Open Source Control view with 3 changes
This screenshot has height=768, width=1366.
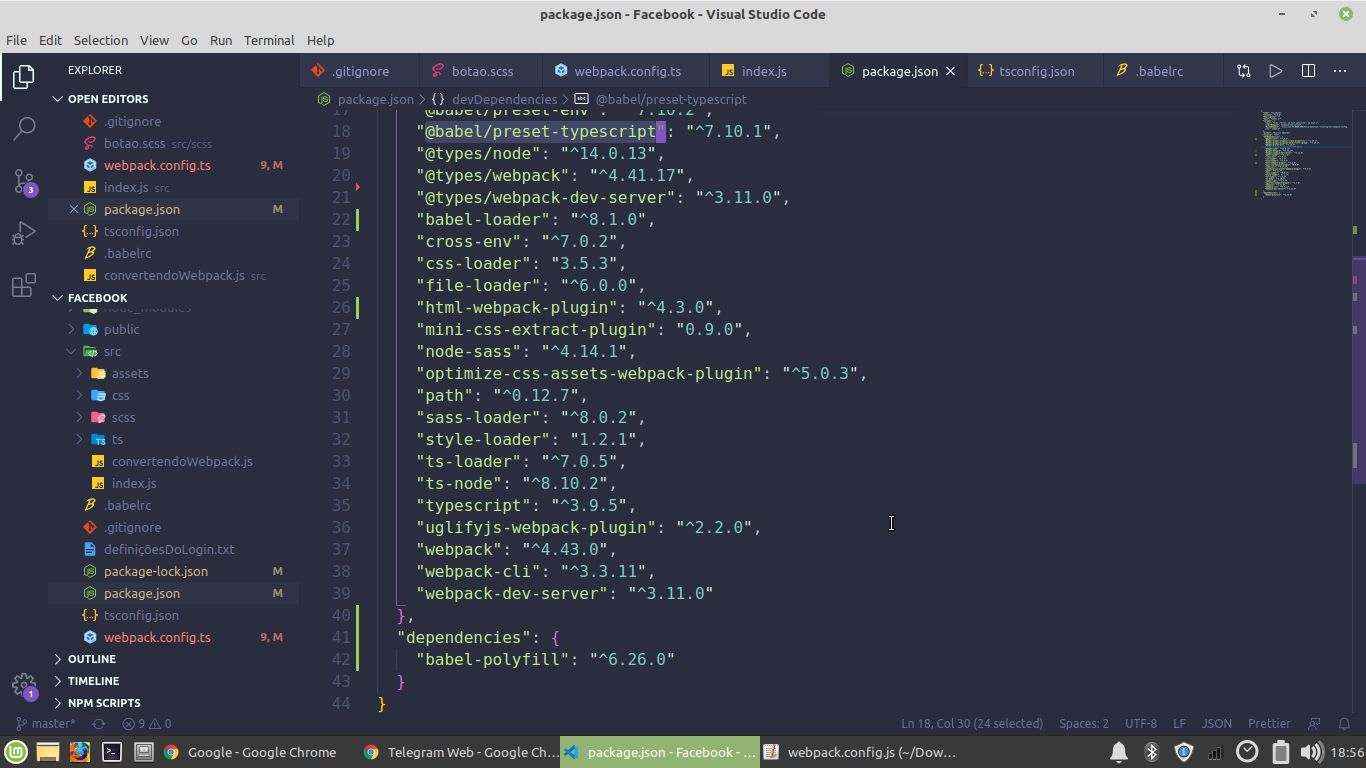(24, 181)
